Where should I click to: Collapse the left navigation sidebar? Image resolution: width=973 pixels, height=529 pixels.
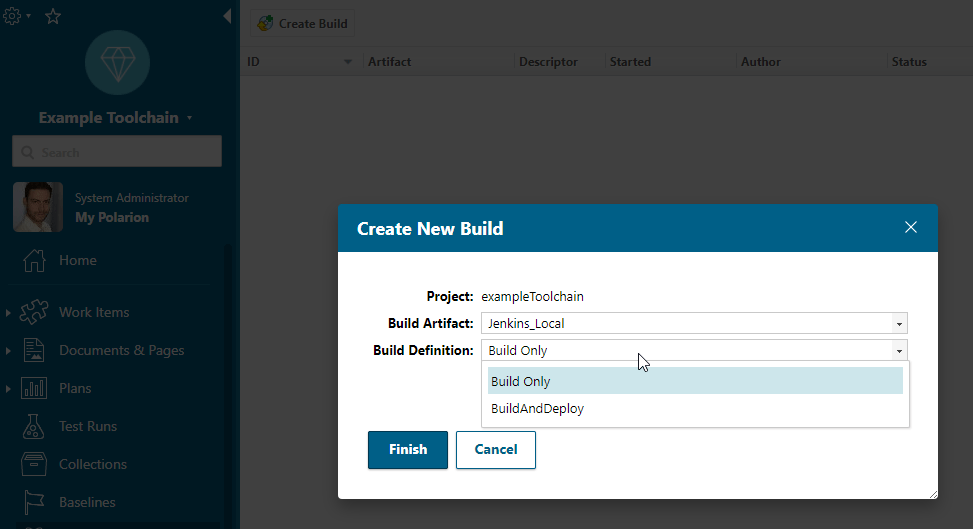tap(227, 16)
